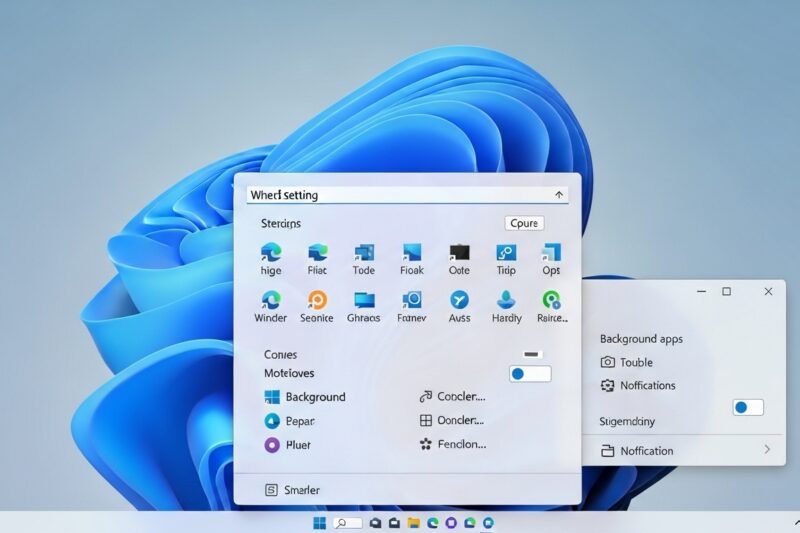This screenshot has width=800, height=533.
Task: Close the Background apps window
Action: tap(768, 291)
